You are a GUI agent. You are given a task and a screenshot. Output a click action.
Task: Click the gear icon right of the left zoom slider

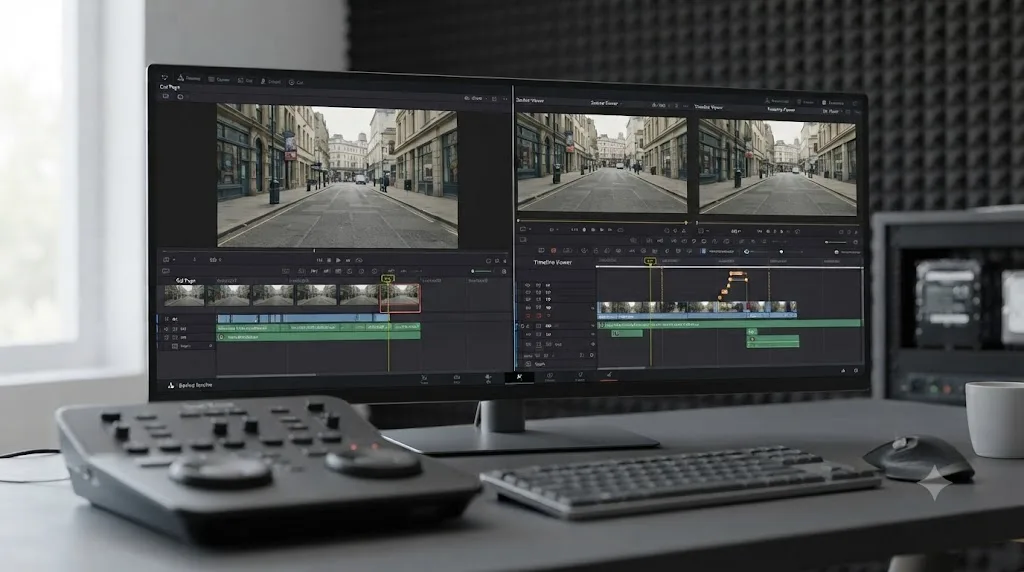[x=504, y=271]
